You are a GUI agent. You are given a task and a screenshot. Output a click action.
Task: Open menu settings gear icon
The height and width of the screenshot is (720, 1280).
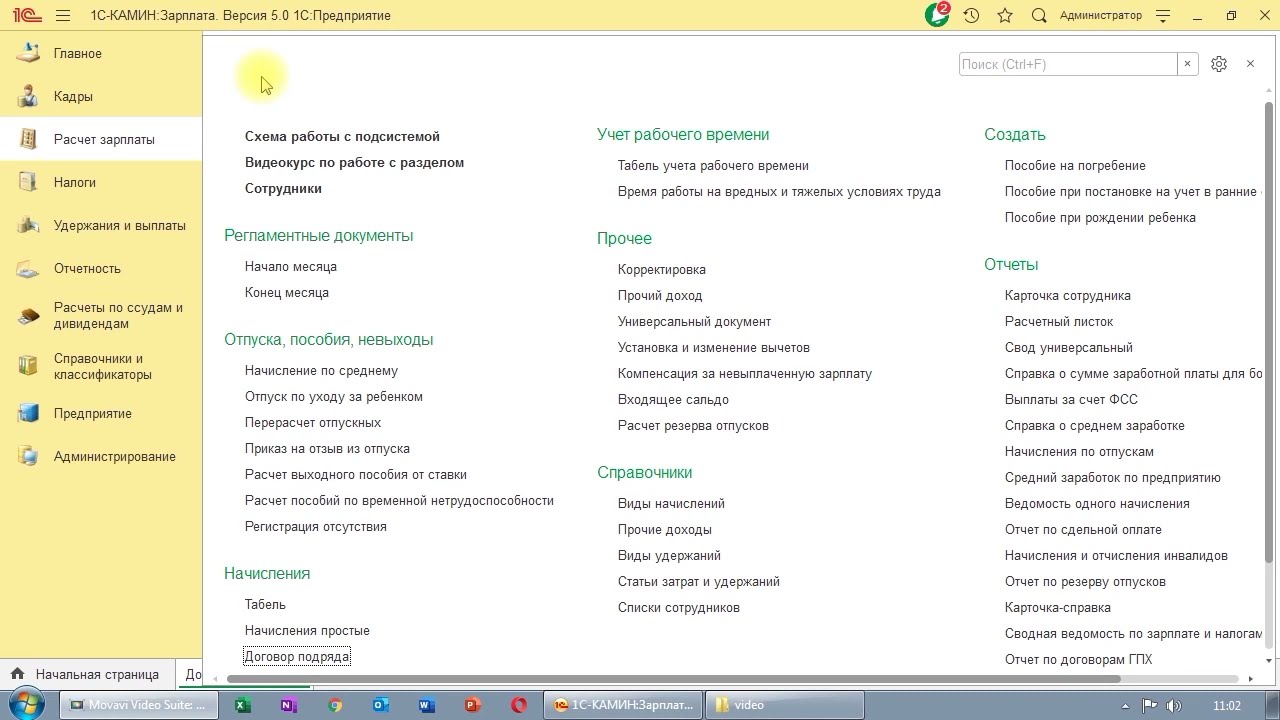coord(1218,64)
